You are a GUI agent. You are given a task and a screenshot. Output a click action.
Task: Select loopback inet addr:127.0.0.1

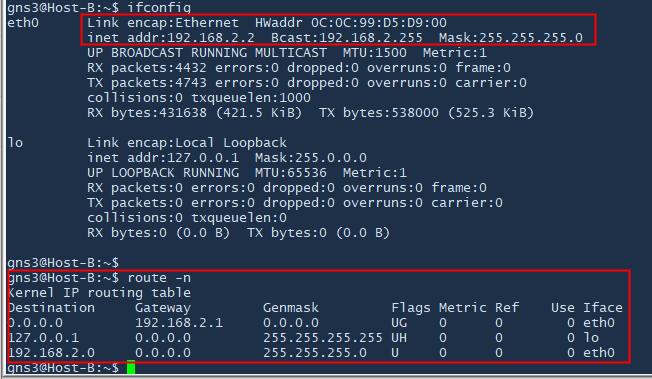point(163,158)
